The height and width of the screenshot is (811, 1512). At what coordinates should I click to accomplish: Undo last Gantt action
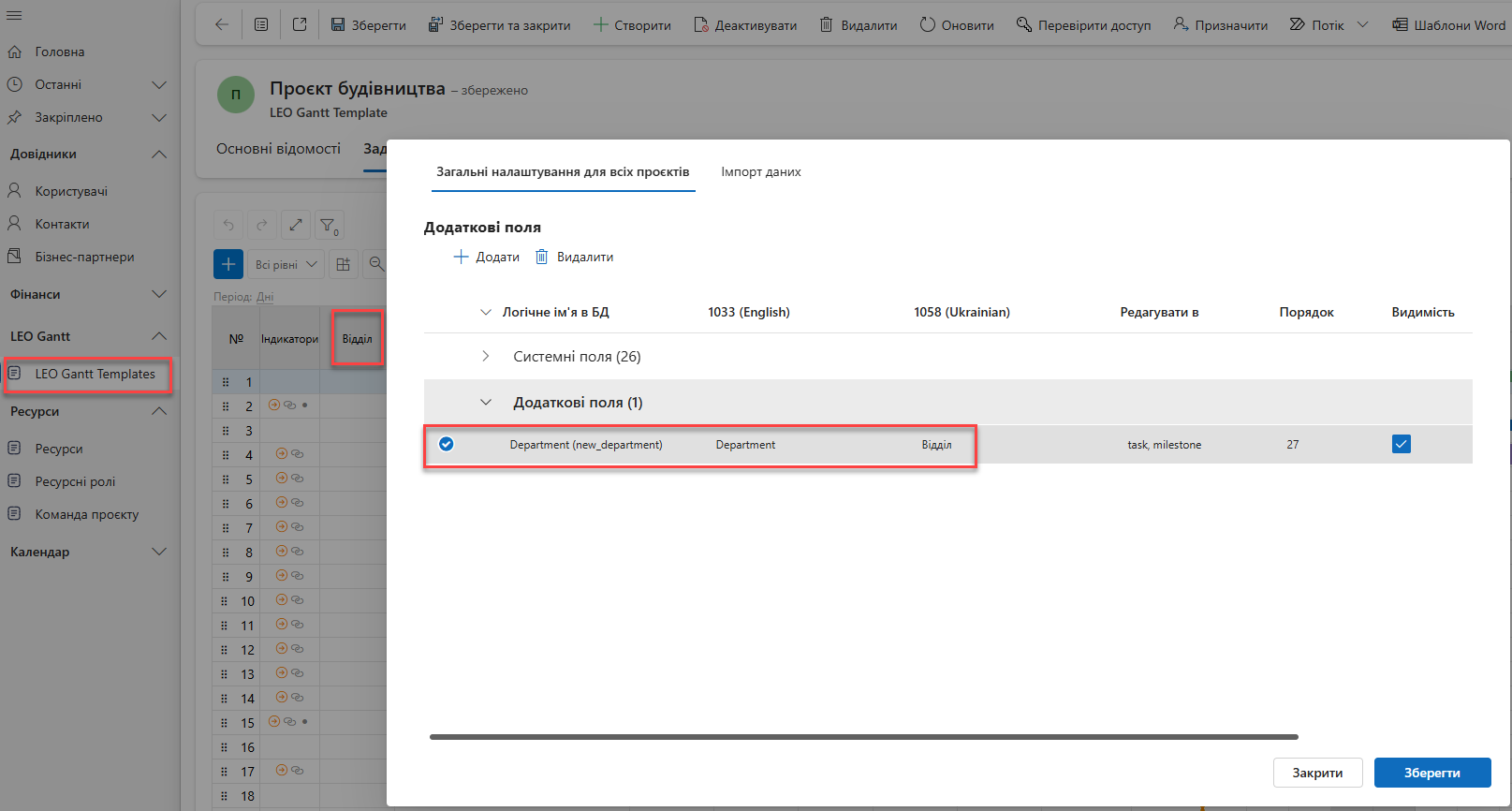228,225
